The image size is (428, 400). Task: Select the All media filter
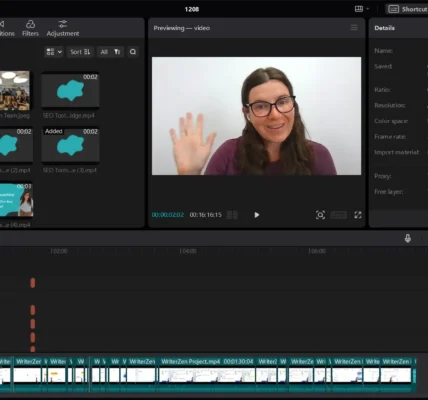tap(104, 52)
